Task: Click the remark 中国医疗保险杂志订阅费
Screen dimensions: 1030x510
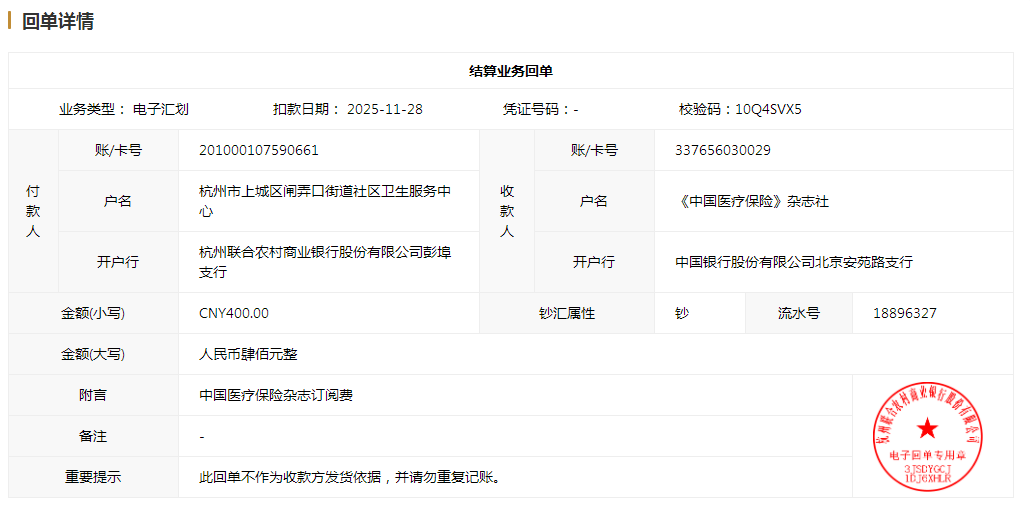Action: tap(276, 395)
